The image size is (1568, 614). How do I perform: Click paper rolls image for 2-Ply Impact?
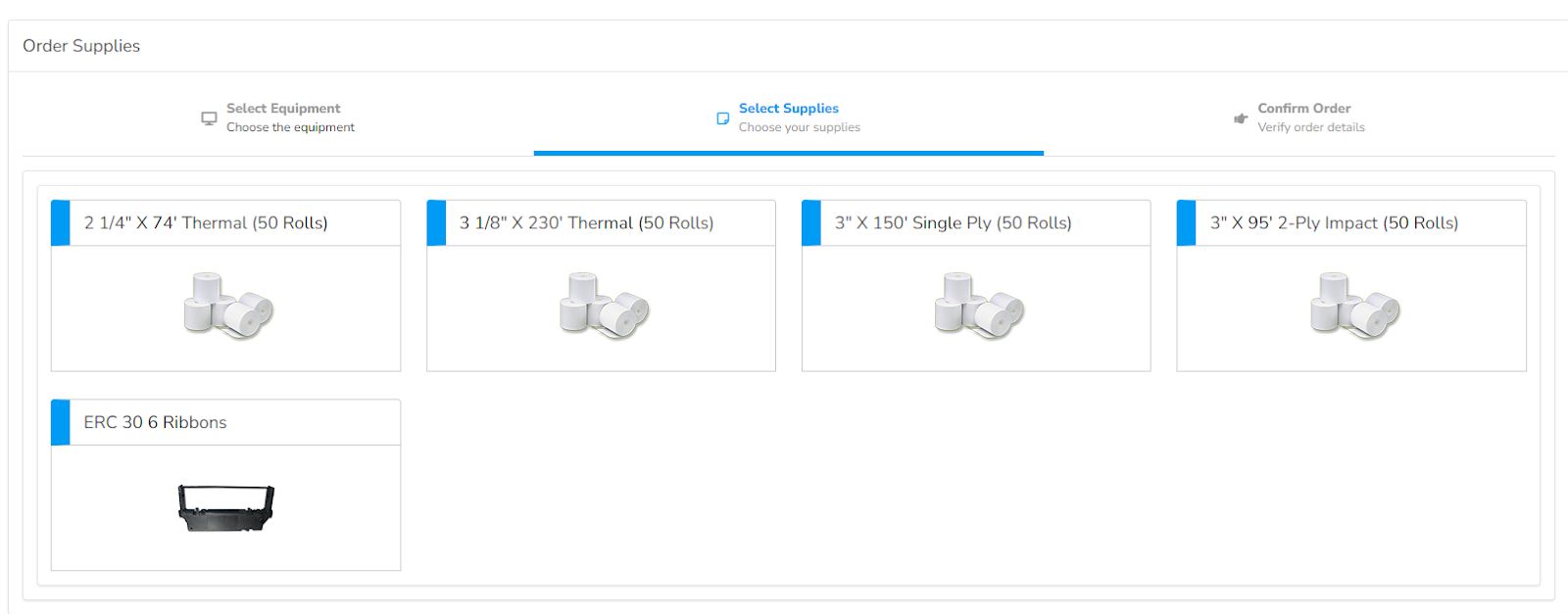pos(1354,306)
